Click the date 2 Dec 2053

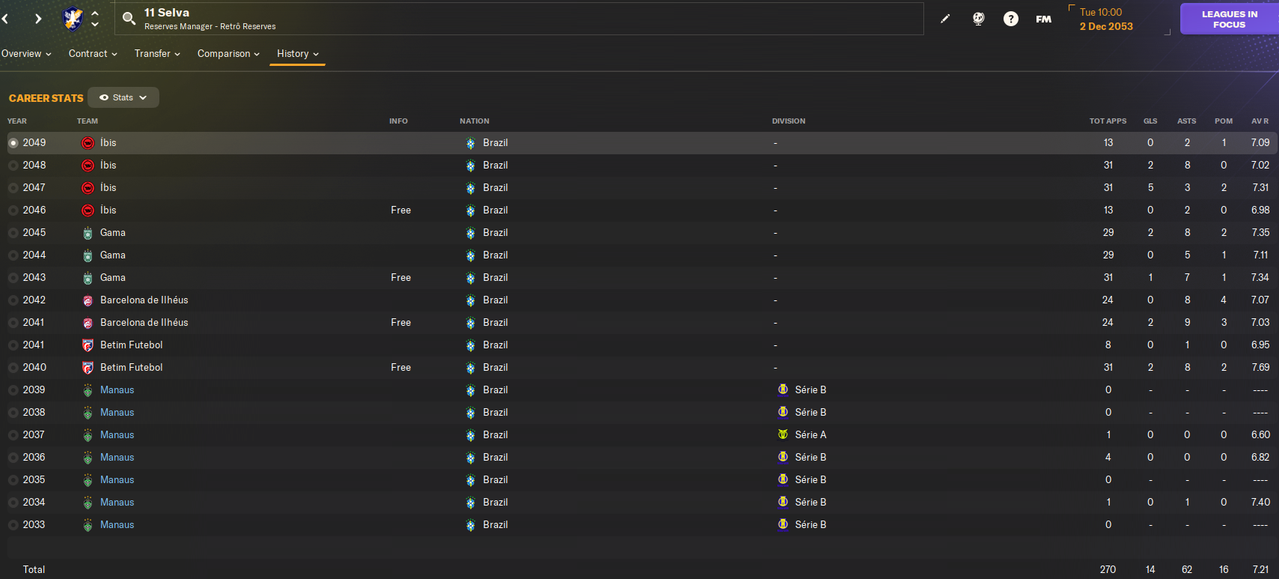click(1106, 27)
